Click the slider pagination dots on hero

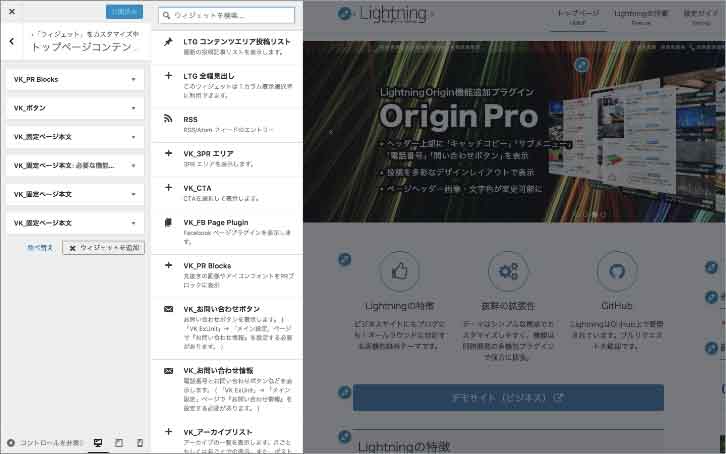(x=595, y=214)
